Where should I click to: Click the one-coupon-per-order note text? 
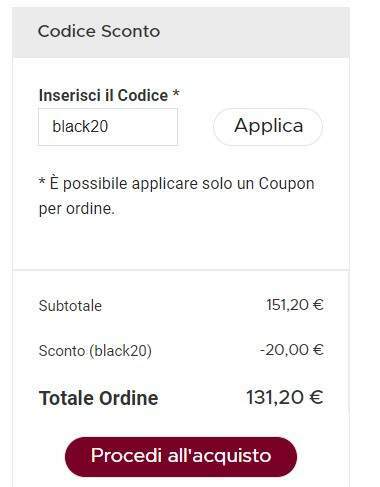pos(176,196)
